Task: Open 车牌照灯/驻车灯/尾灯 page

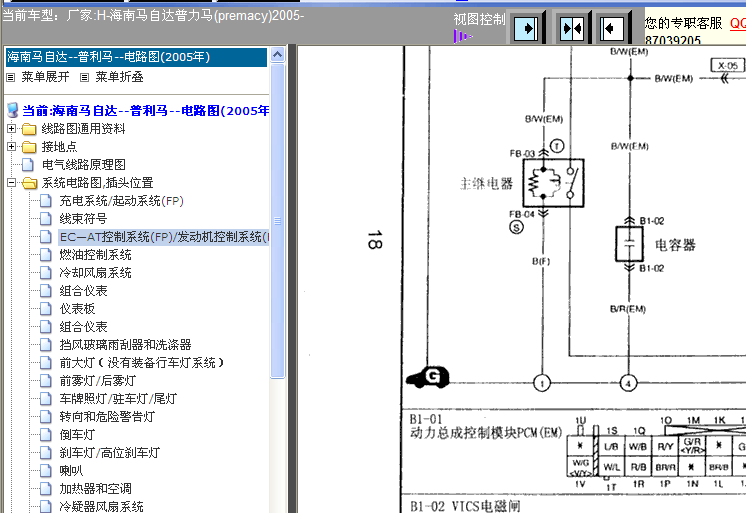Action: click(118, 399)
